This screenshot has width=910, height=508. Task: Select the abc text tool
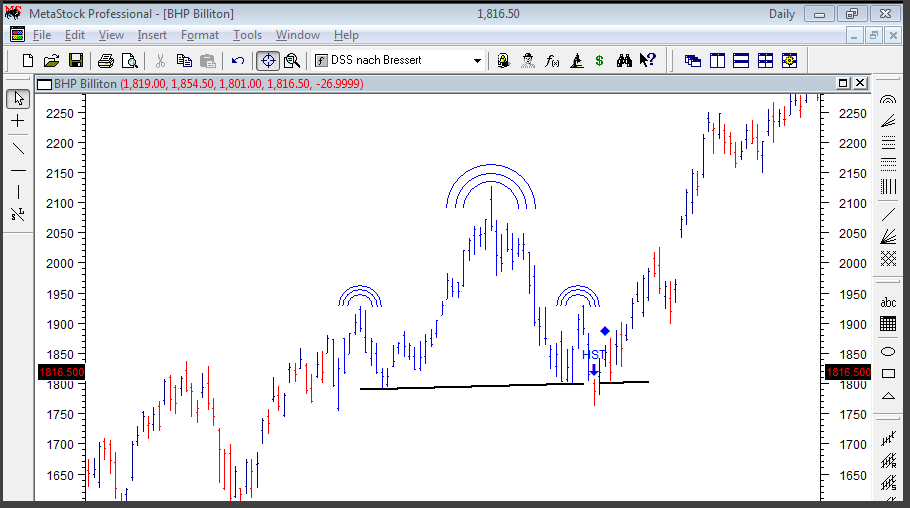click(888, 302)
